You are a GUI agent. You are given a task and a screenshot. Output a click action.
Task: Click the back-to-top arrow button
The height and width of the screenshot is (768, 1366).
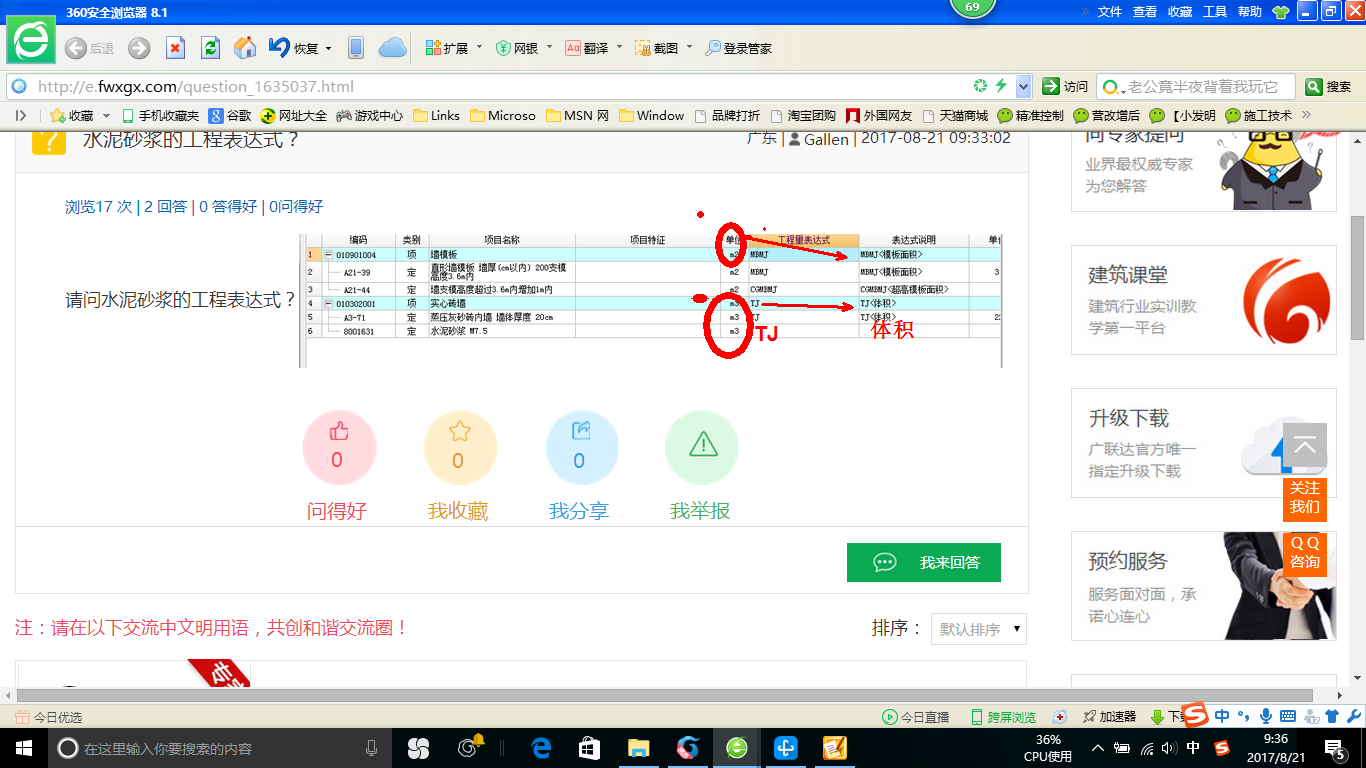coord(1305,446)
